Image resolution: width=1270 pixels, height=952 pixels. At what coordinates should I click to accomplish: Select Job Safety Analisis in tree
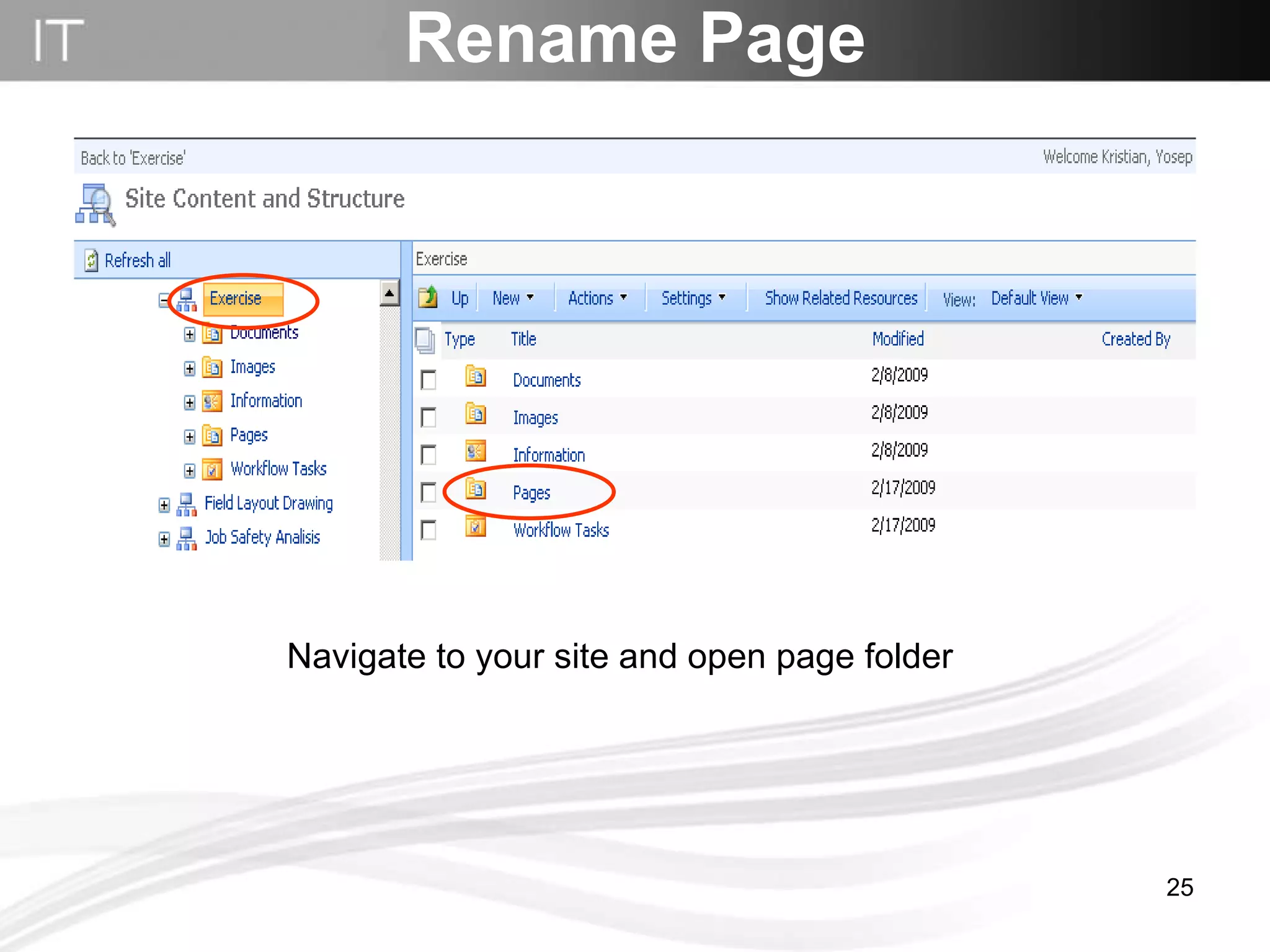tap(262, 537)
